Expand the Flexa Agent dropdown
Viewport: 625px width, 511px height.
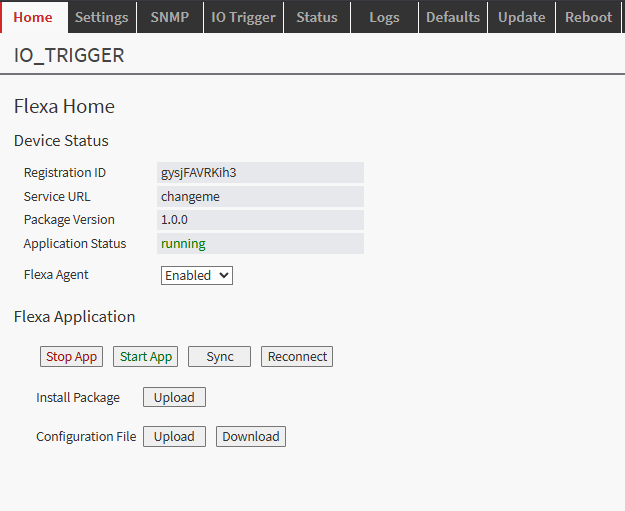(x=197, y=275)
